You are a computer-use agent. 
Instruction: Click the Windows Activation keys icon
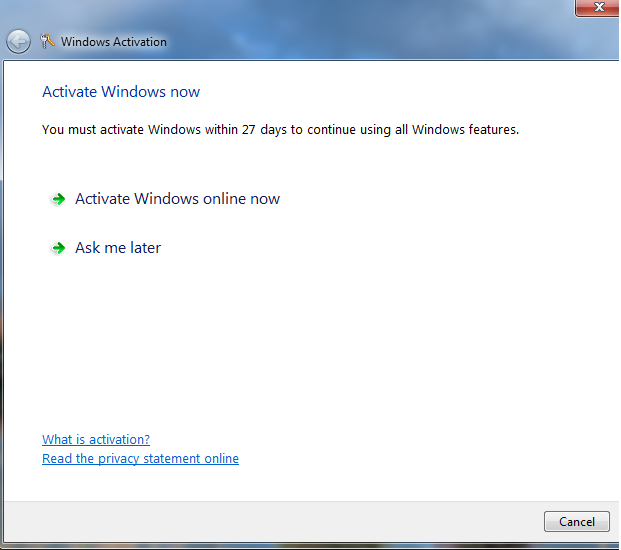47,41
